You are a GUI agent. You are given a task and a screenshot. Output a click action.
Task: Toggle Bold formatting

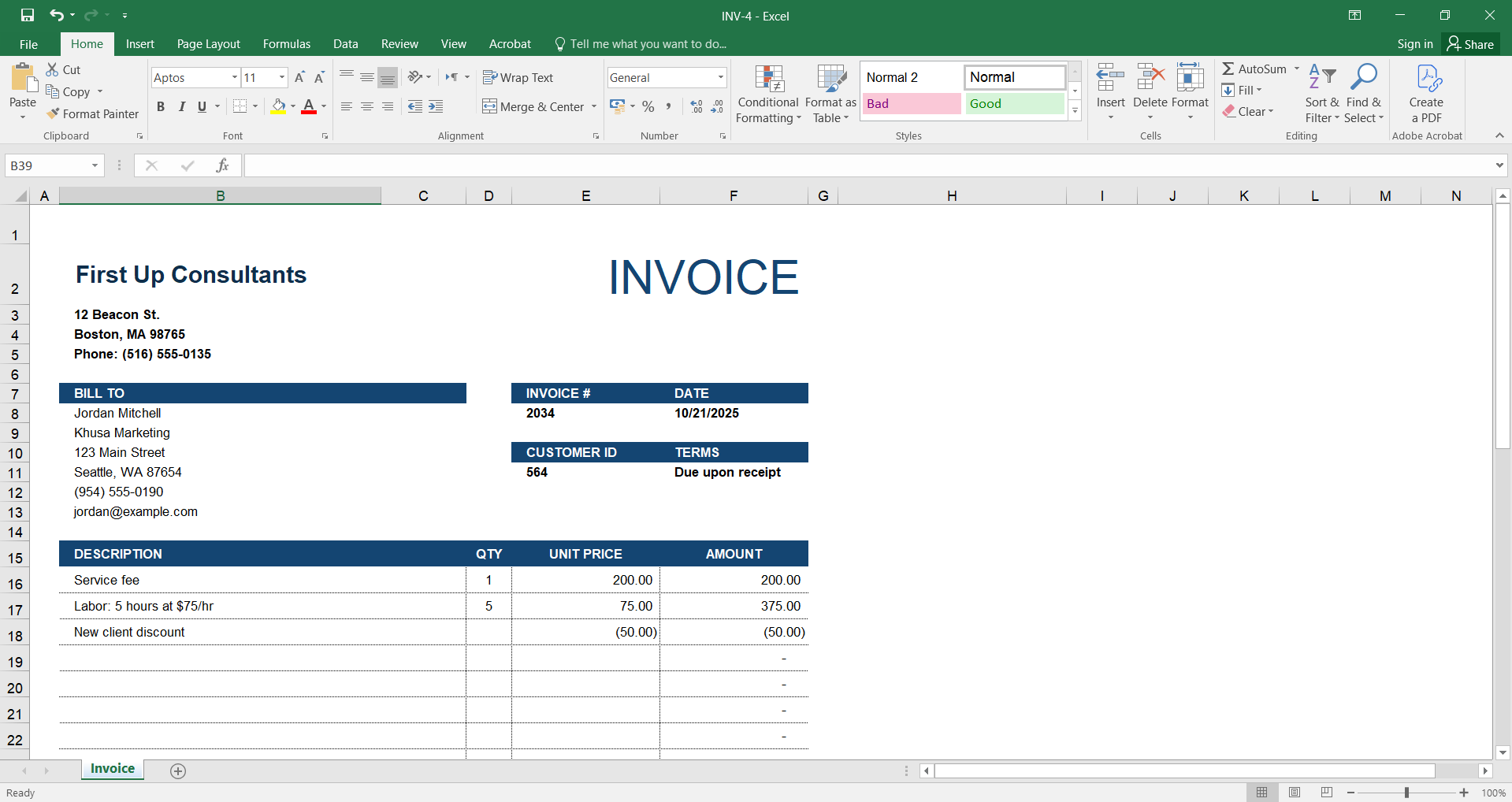[x=161, y=106]
